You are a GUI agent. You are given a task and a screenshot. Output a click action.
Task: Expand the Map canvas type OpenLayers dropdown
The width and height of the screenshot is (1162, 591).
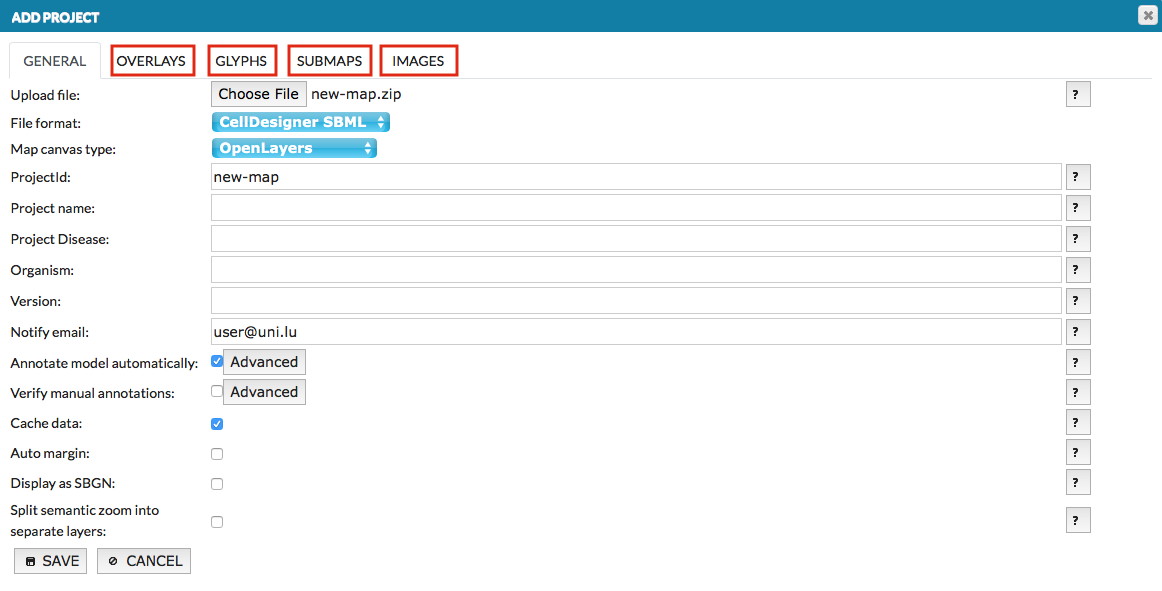click(x=294, y=148)
